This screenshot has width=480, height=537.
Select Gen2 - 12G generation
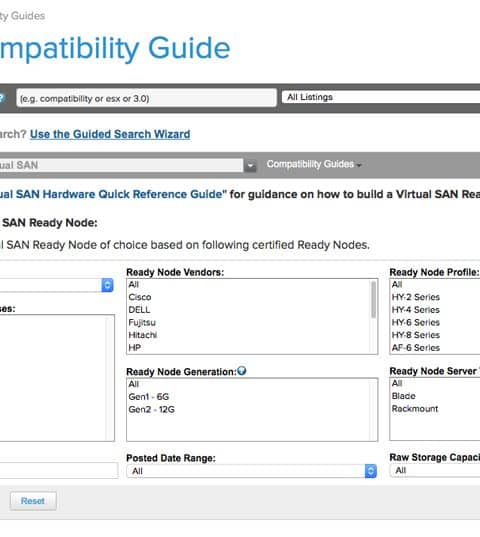click(x=249, y=409)
